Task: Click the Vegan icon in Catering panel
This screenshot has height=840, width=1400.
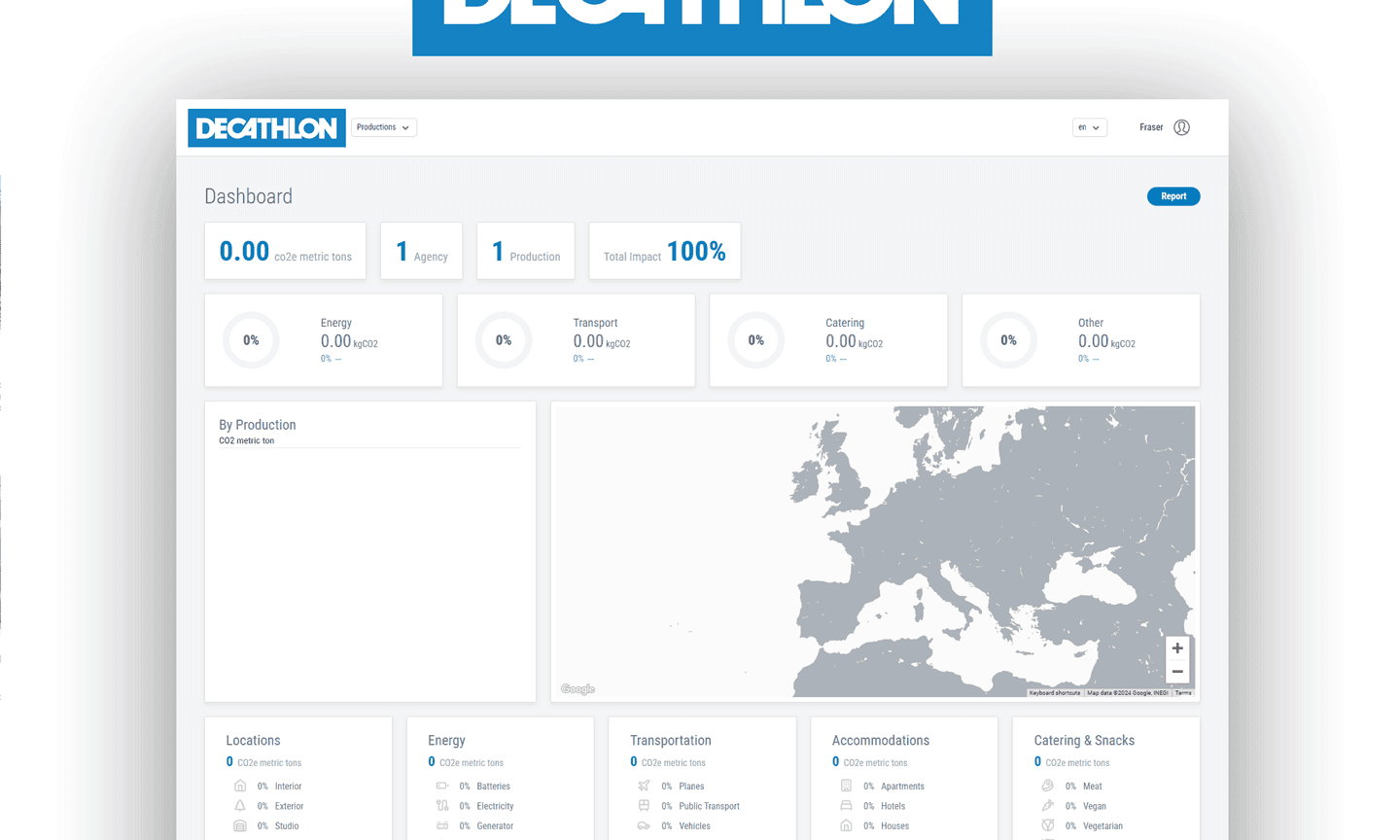Action: (1048, 806)
